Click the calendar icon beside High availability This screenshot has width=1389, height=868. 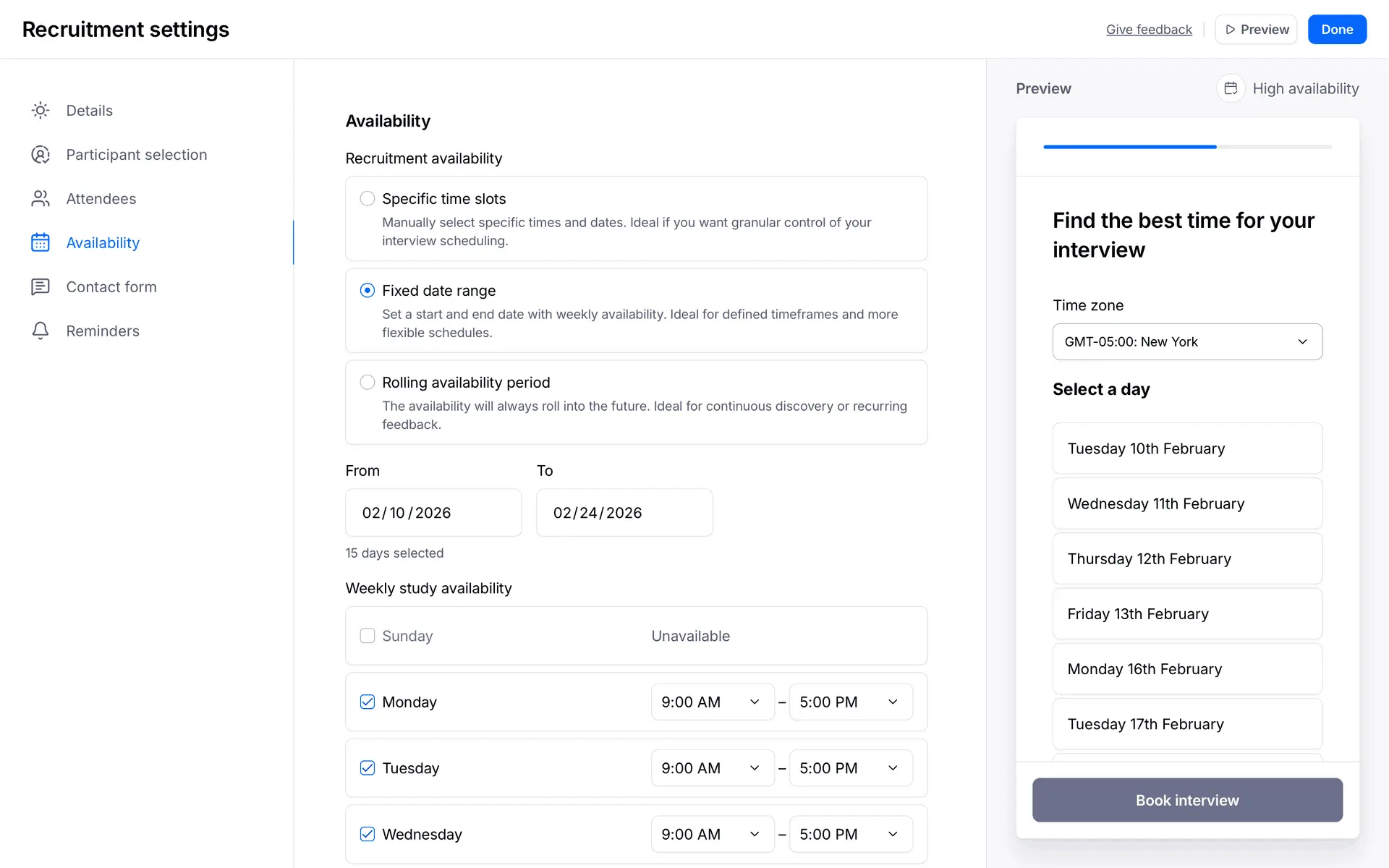pyautogui.click(x=1231, y=88)
